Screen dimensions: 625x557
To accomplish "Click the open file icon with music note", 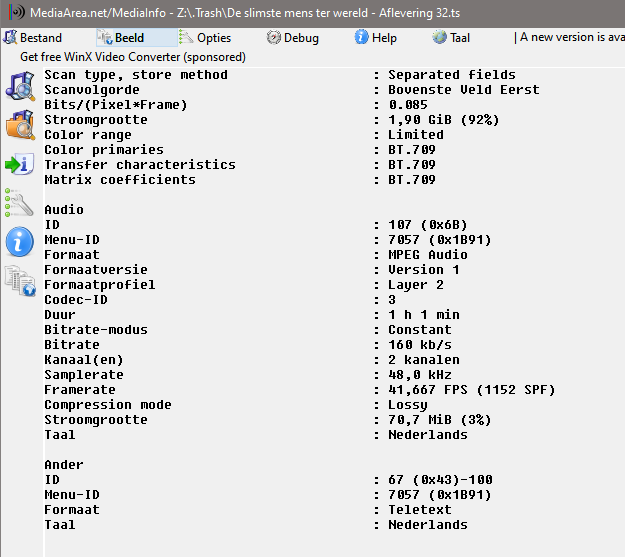I will [x=20, y=86].
